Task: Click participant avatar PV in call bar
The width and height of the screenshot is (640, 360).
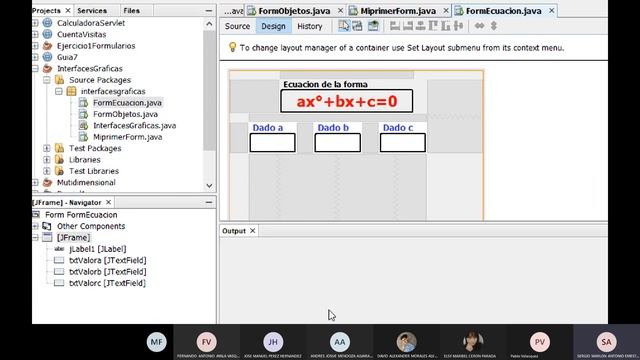Action: pos(540,342)
